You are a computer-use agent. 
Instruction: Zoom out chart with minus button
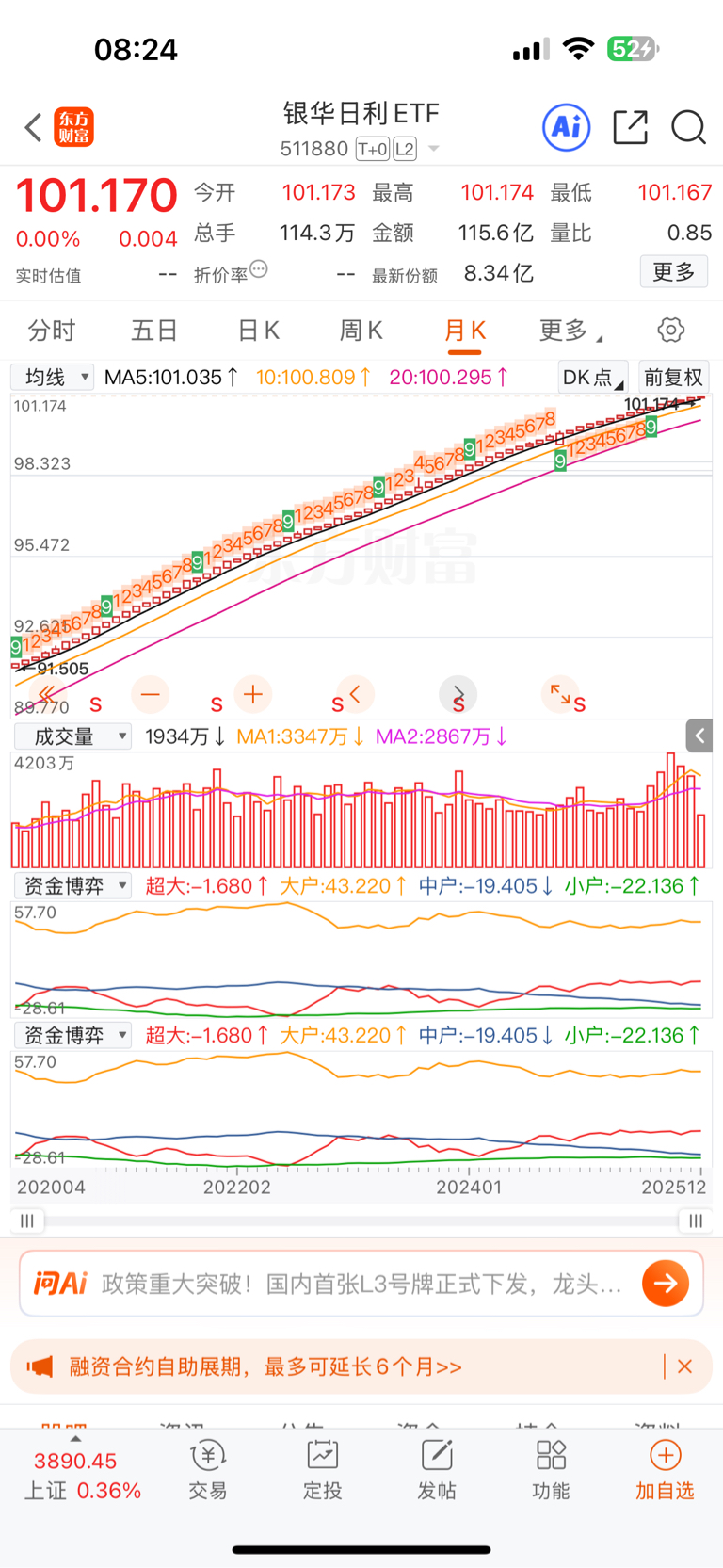point(150,695)
